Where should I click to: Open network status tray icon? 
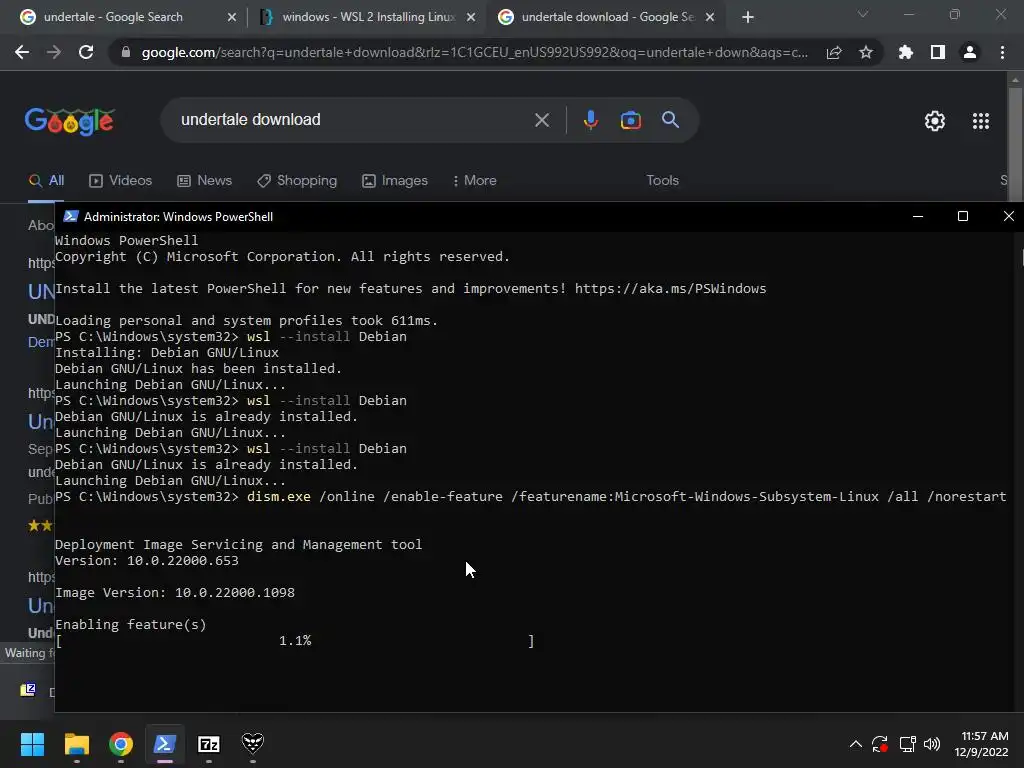pyautogui.click(x=907, y=744)
